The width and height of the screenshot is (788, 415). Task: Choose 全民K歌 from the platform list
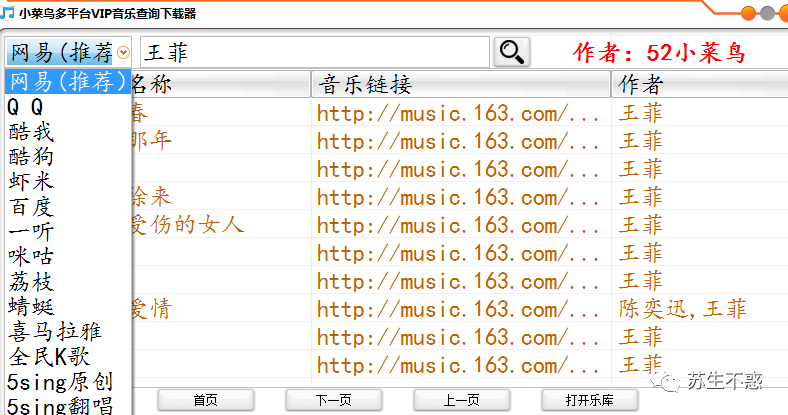(x=68, y=357)
